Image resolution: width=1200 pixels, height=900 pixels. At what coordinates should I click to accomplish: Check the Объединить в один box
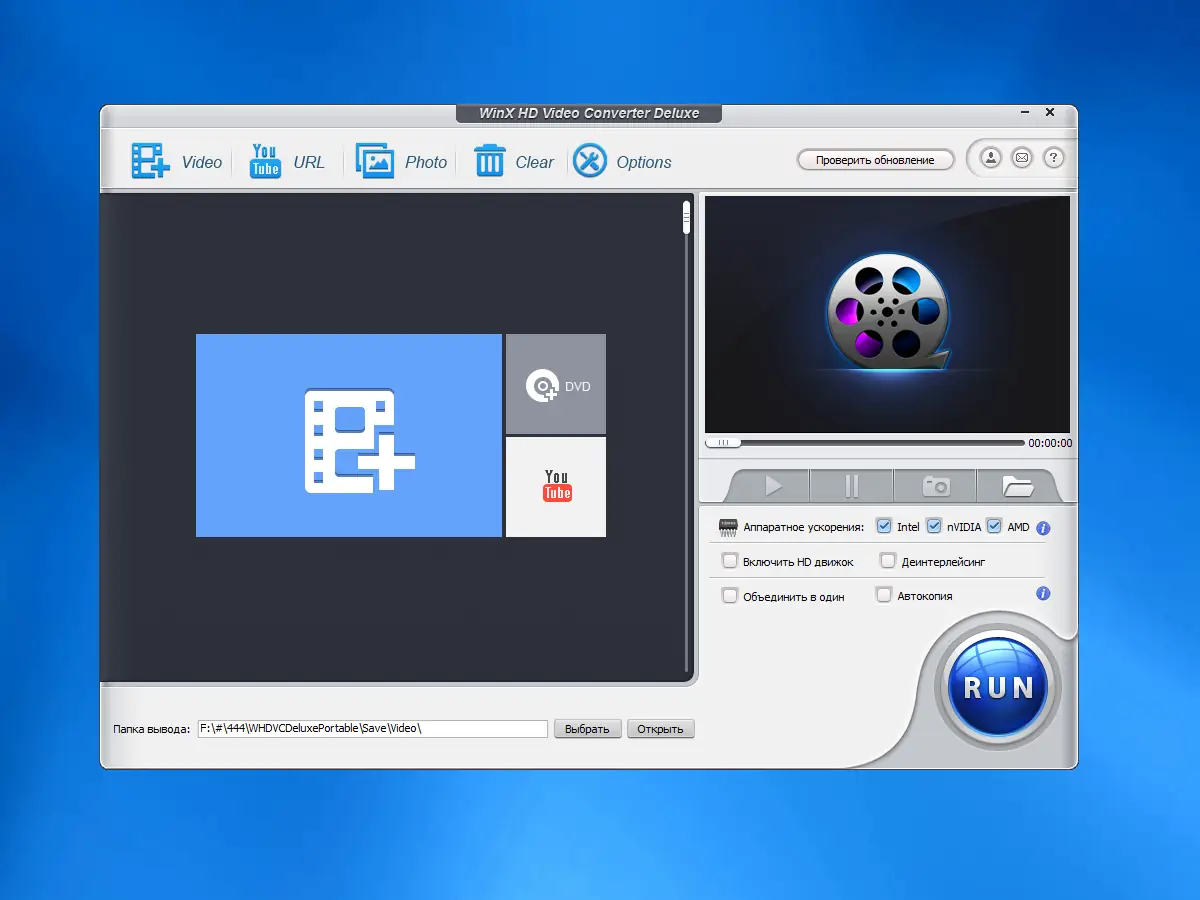(x=730, y=595)
